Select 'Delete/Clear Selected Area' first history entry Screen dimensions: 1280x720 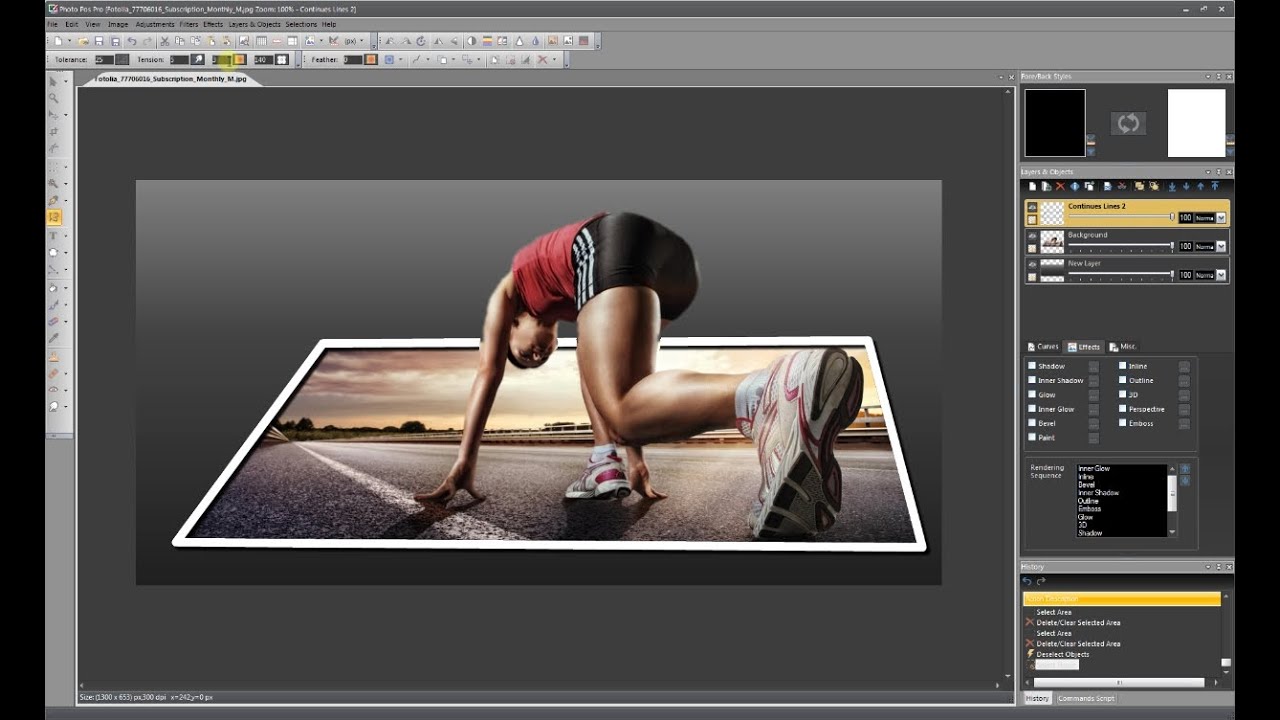(1078, 623)
